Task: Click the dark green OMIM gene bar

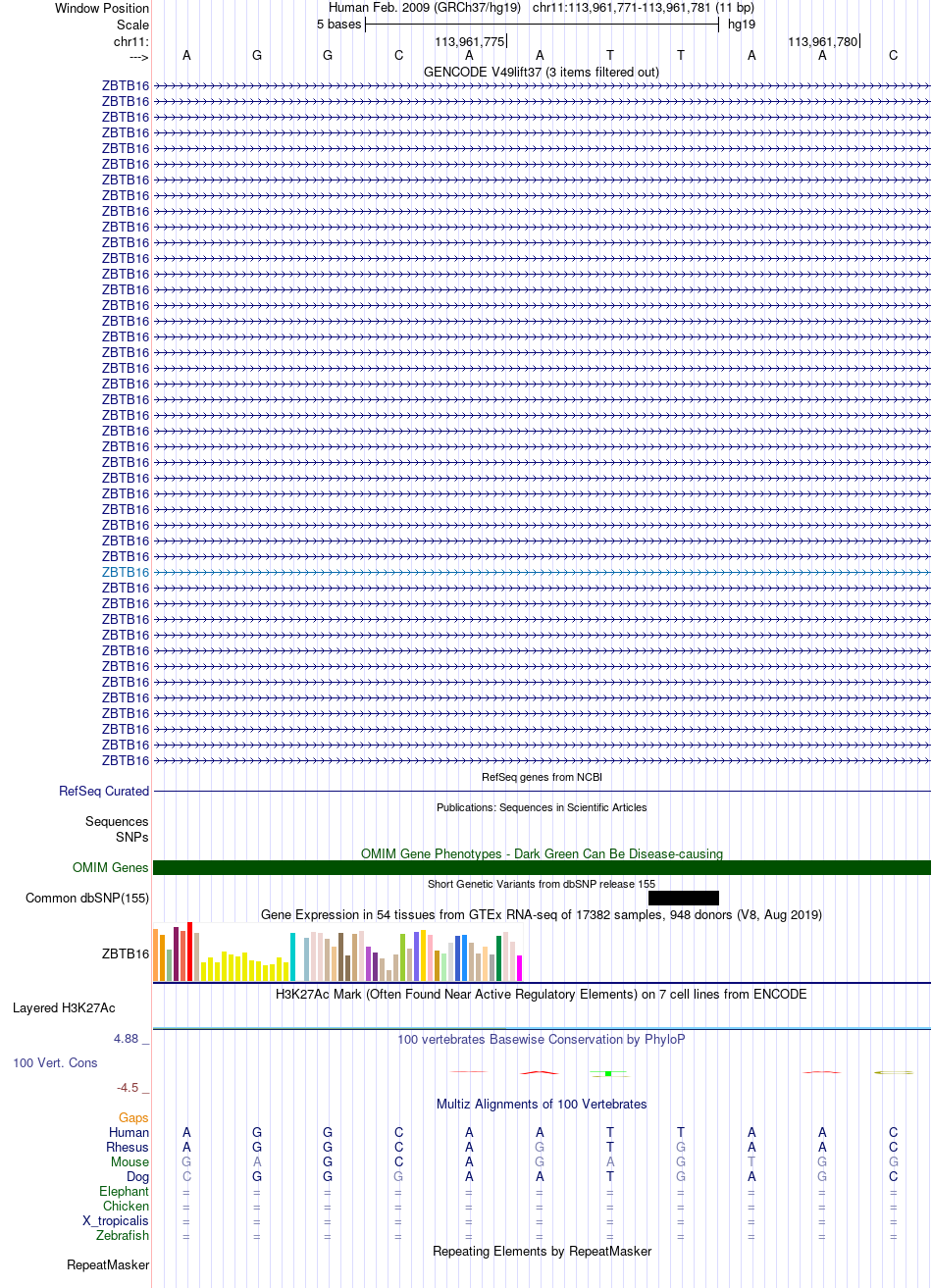Action: point(542,867)
